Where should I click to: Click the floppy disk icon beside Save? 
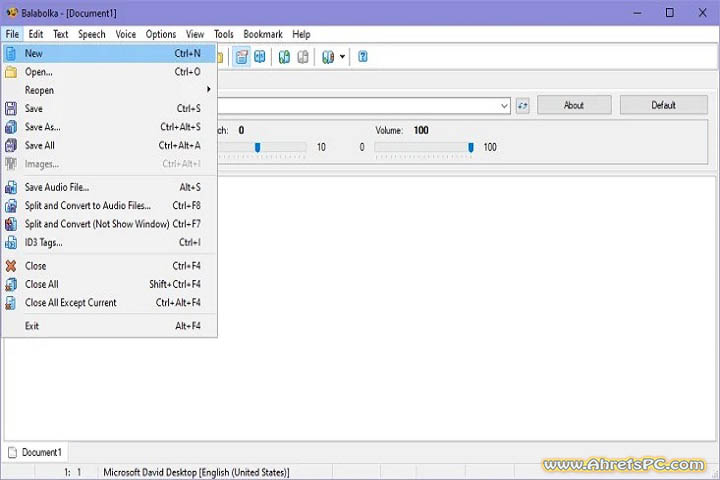pos(11,109)
